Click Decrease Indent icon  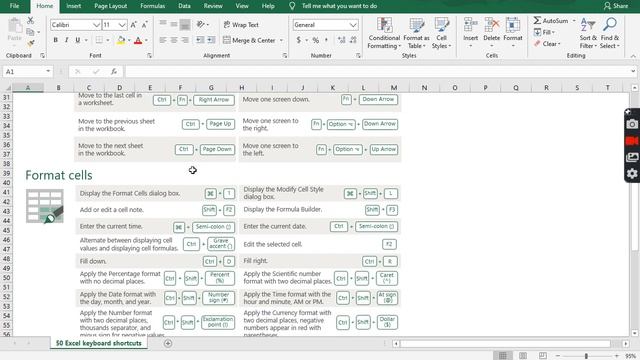click(x=200, y=40)
